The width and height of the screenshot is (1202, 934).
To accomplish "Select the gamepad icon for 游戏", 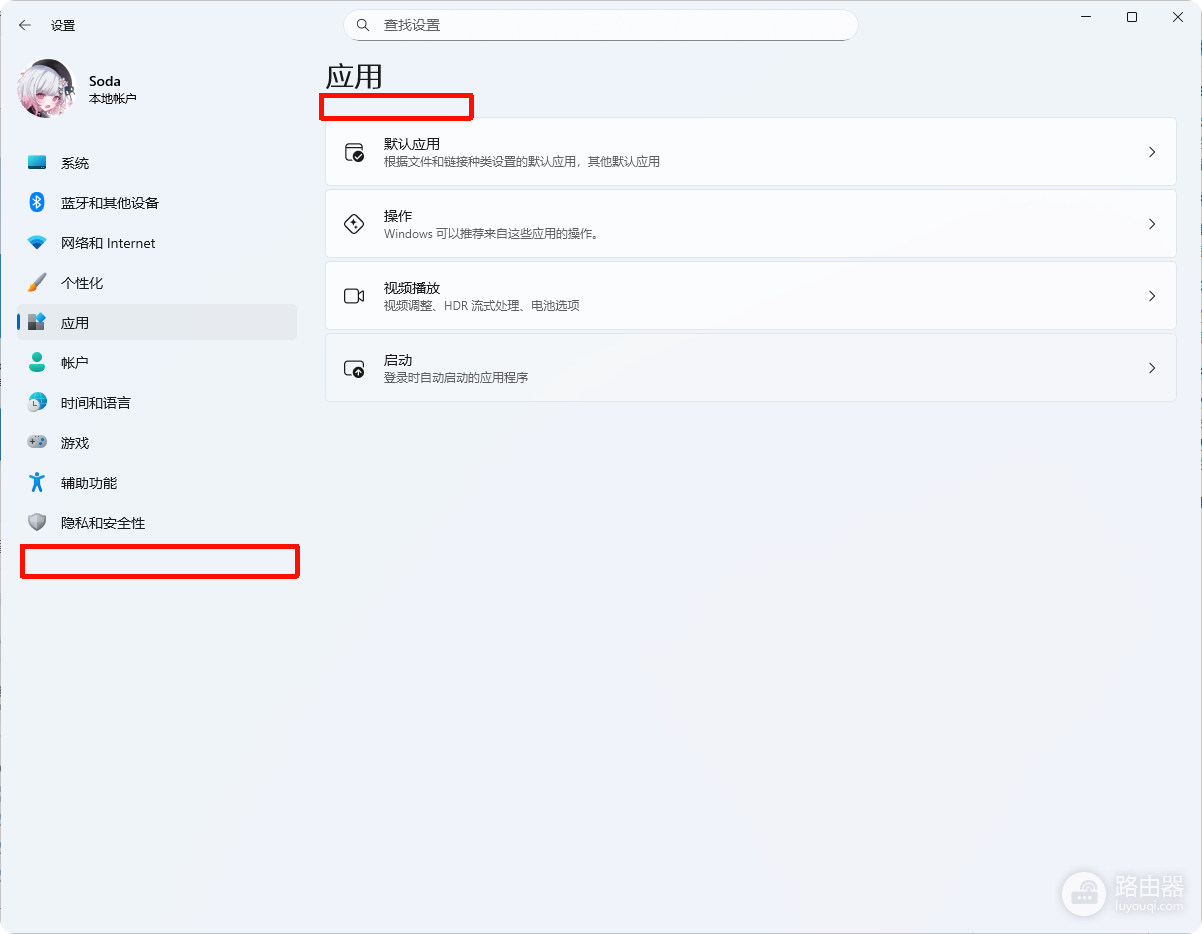I will coord(37,442).
